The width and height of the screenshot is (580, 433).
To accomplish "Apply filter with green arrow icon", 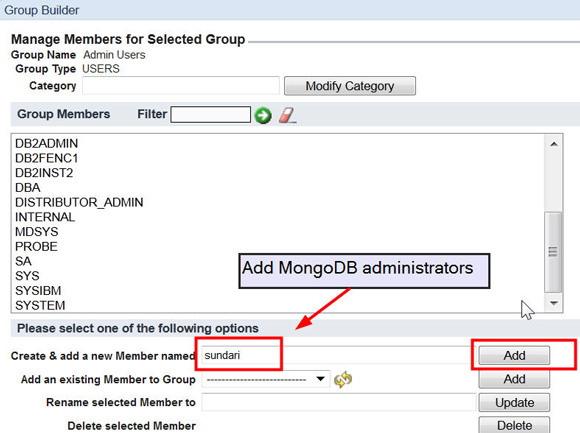I will tap(263, 115).
